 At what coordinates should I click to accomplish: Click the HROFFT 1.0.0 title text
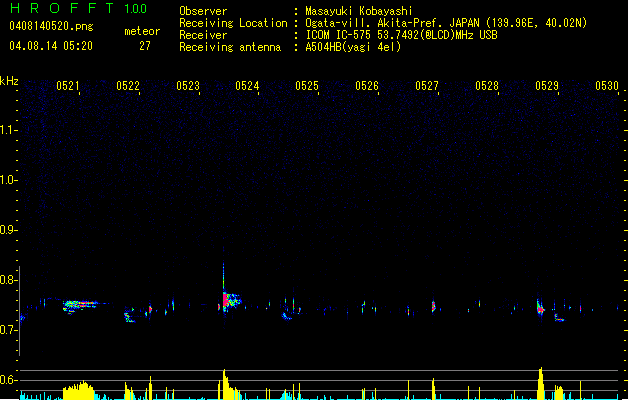(x=78, y=8)
